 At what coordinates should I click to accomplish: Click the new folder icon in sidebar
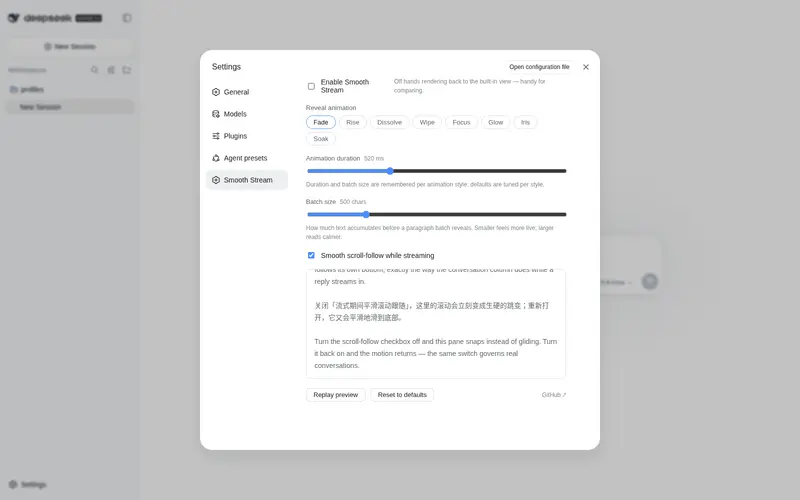(x=127, y=70)
